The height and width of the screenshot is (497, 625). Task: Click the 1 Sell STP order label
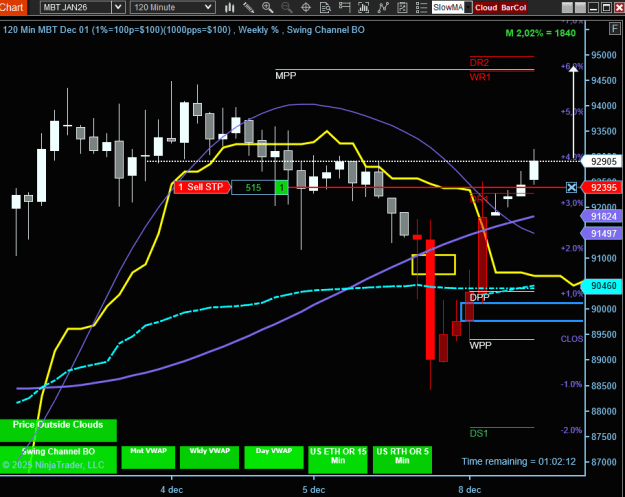202,187
